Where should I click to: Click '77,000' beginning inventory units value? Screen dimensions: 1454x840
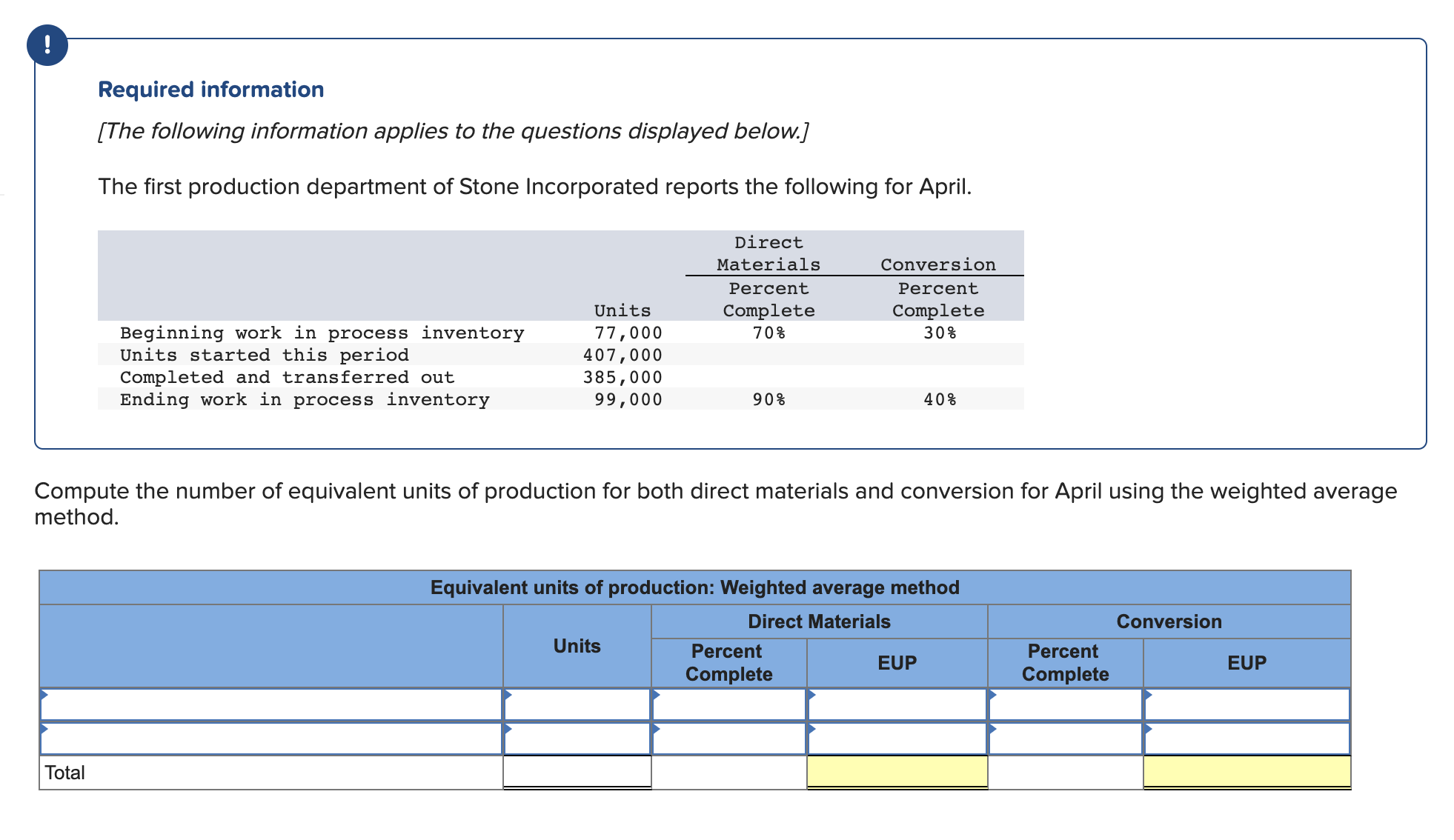click(x=628, y=333)
